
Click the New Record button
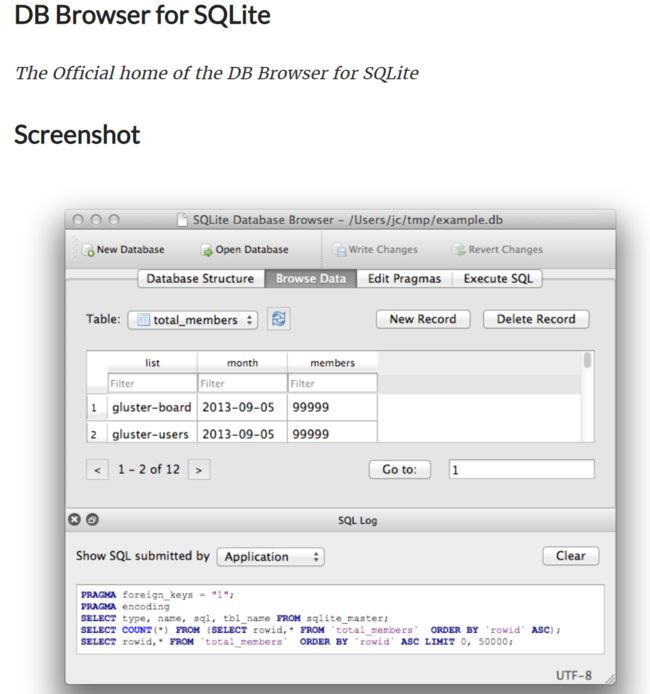pyautogui.click(x=423, y=319)
